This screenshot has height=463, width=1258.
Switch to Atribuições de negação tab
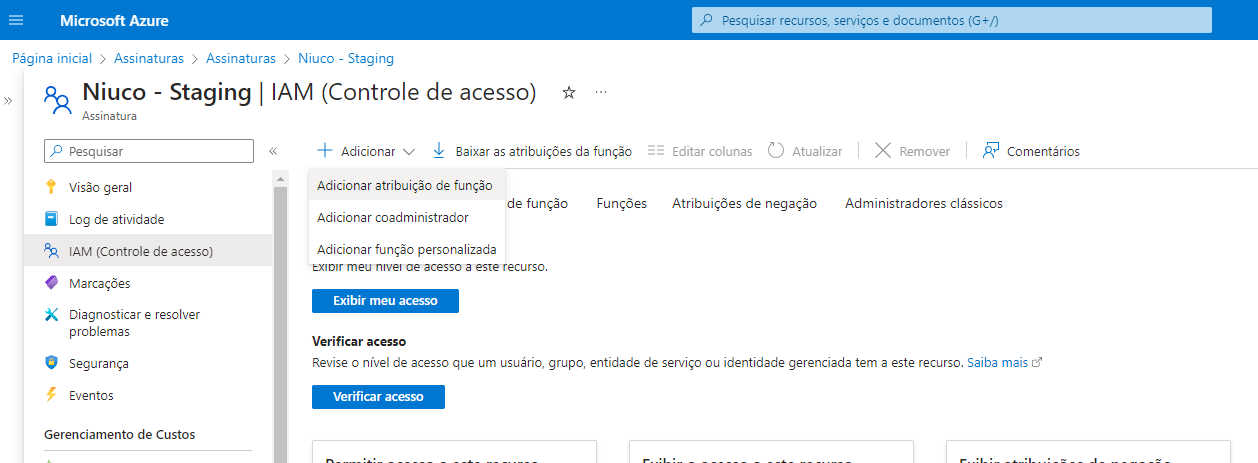pos(744,203)
